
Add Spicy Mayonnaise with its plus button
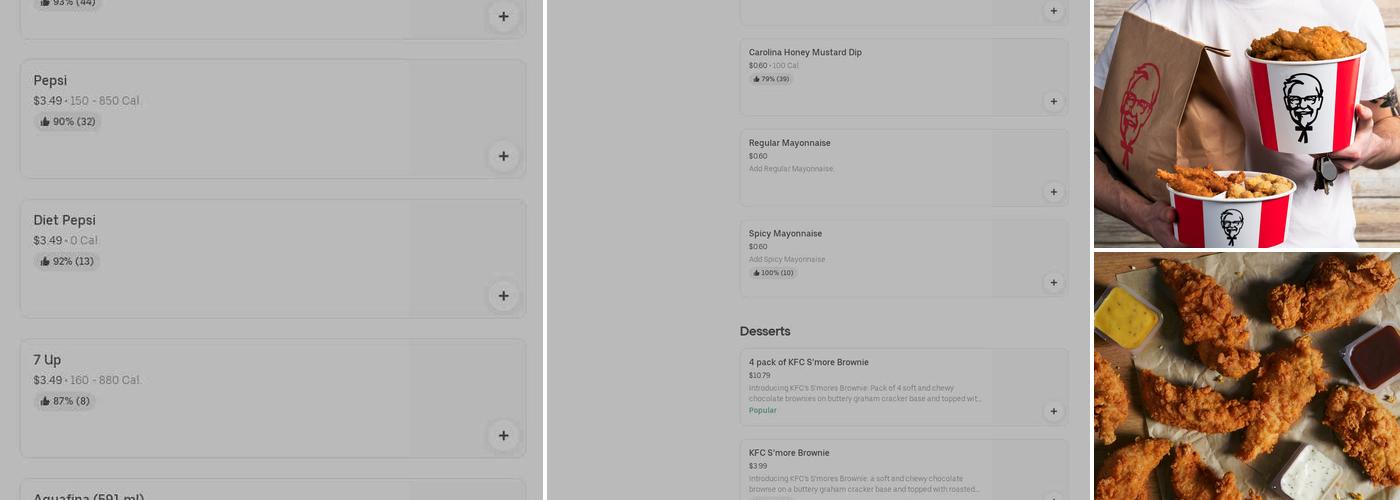point(1053,283)
